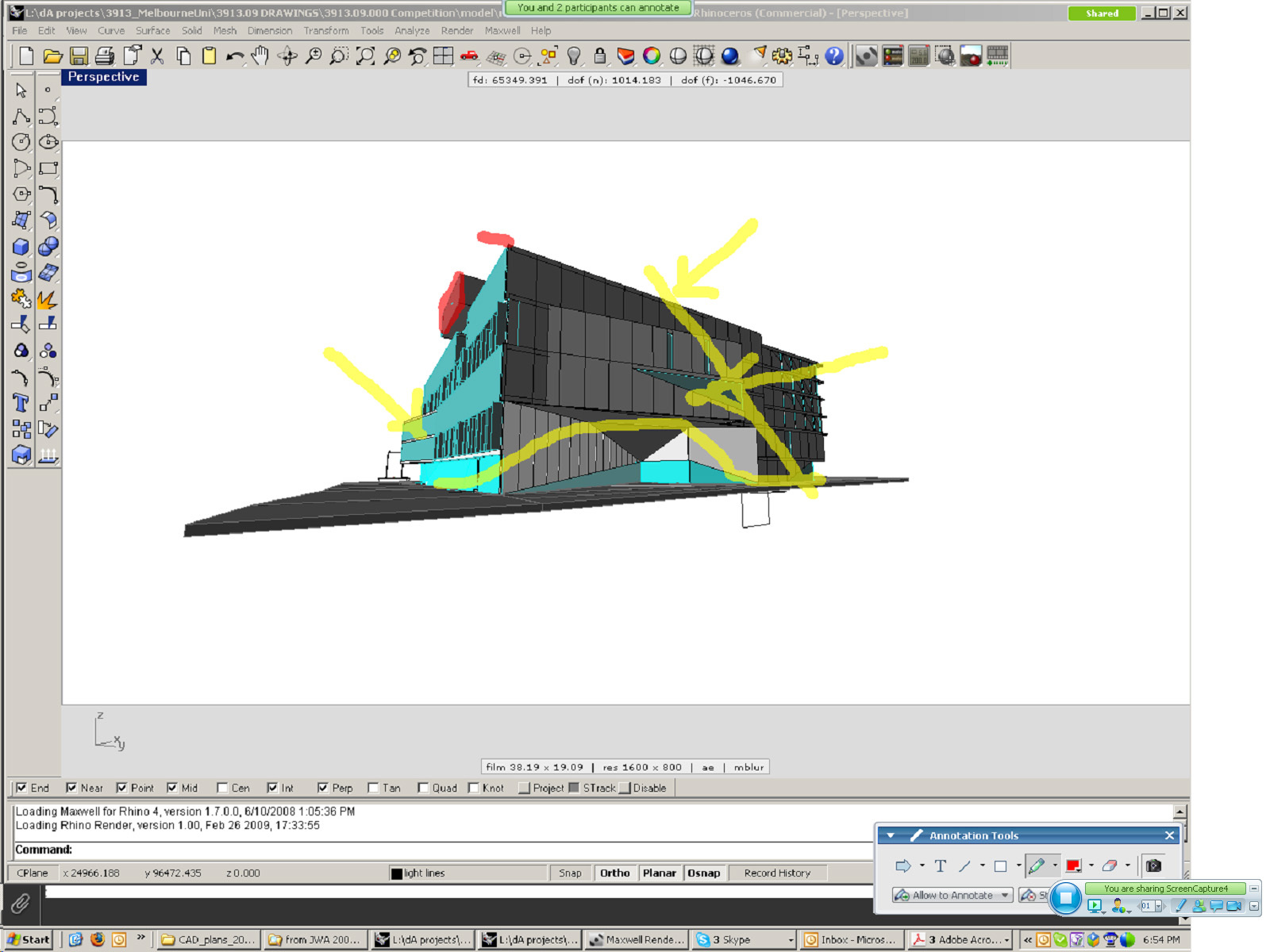Expand the annotation color options arrow
The width and height of the screenshot is (1270, 952).
(1091, 866)
